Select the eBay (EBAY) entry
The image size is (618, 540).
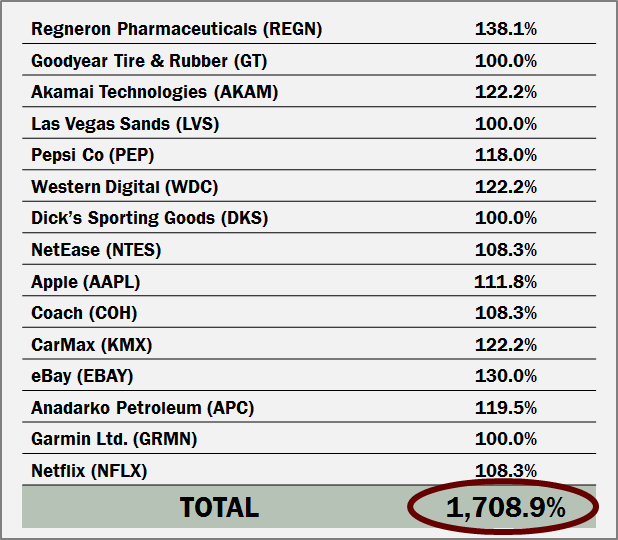[x=82, y=376]
